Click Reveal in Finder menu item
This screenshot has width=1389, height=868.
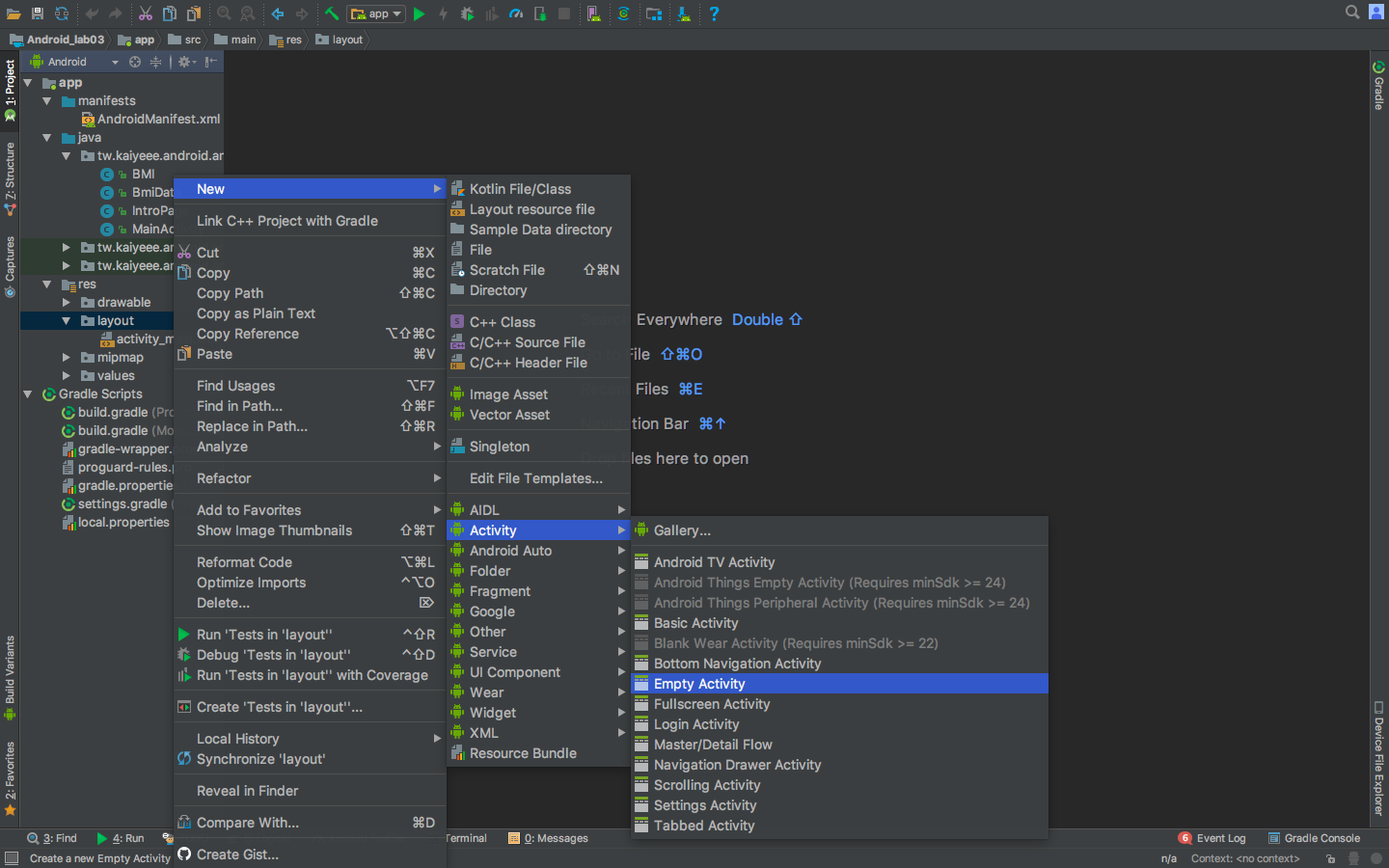(310, 791)
